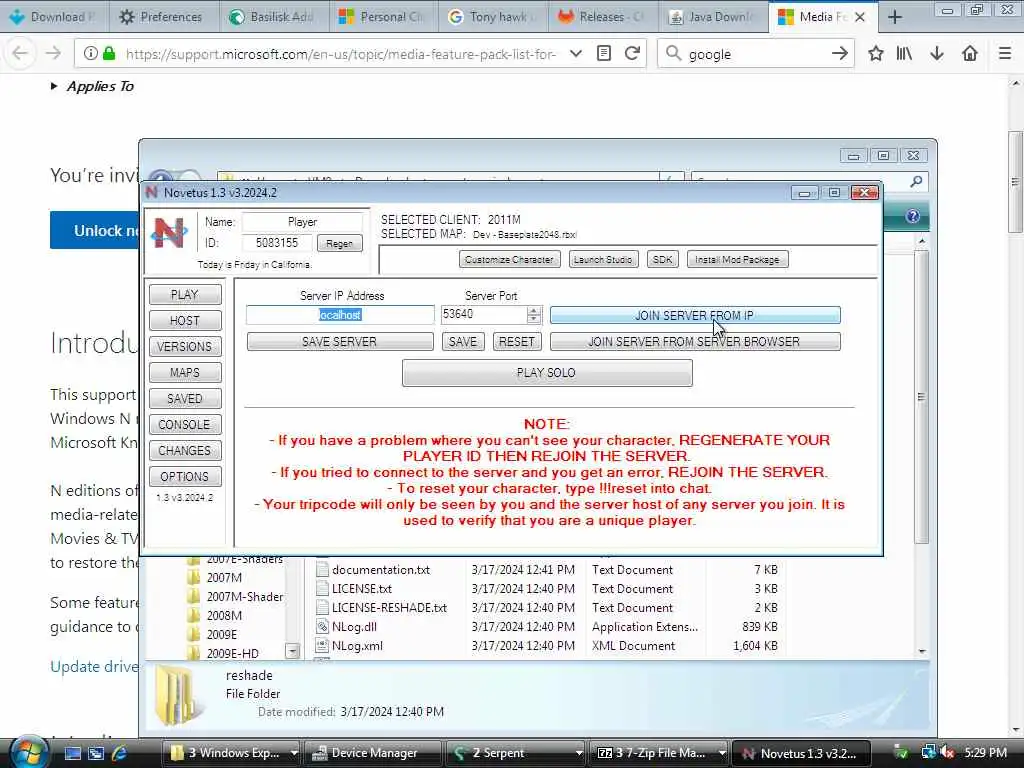Open the CONSOLE section
Image resolution: width=1024 pixels, height=768 pixels.
(185, 425)
